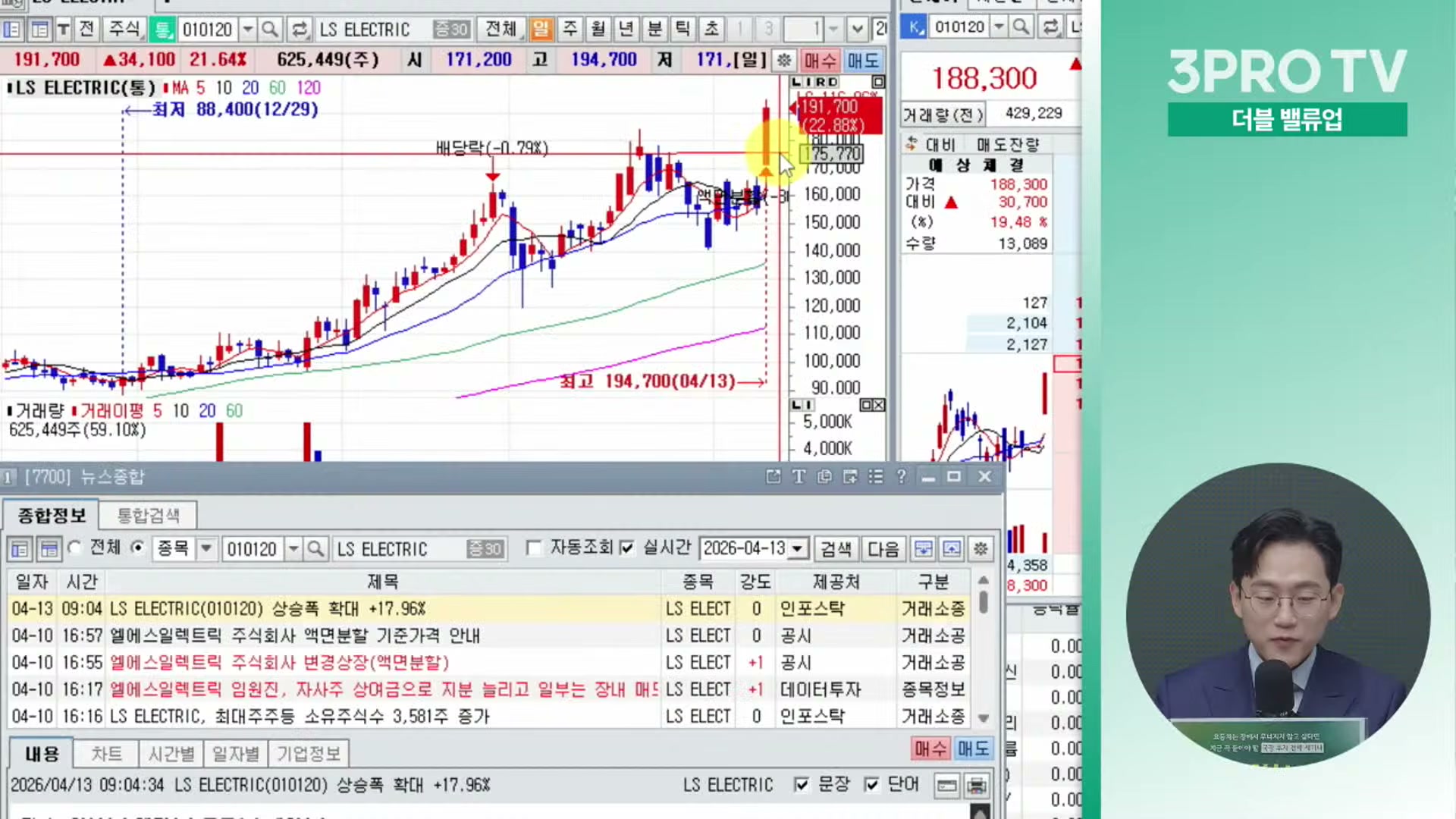
Task: Click the swap/refresh arrows icon beside LS ELECTRIC
Action: (300, 30)
